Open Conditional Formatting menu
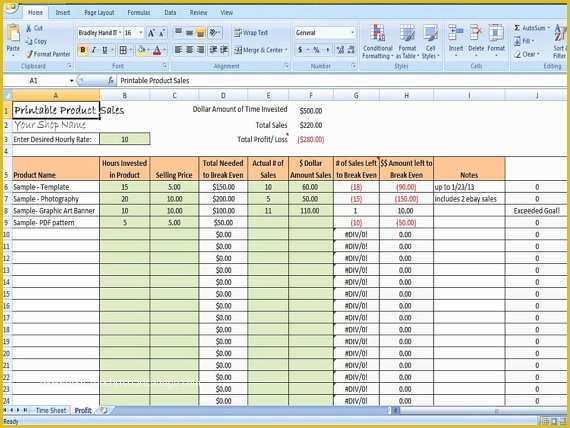This screenshot has width=570, height=428. pos(378,42)
